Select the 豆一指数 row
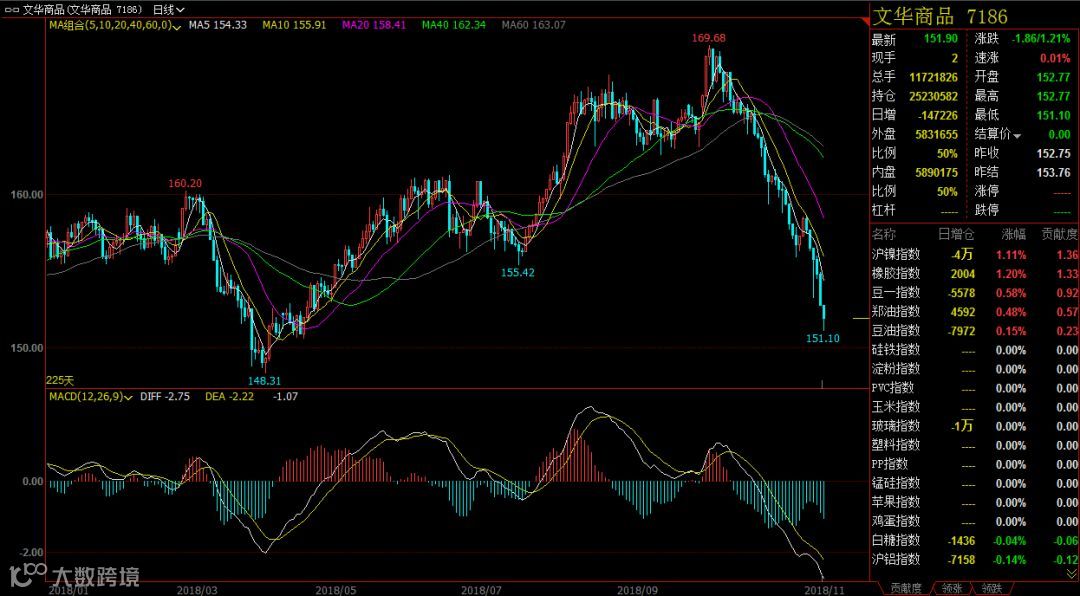The image size is (1080, 596). 974,293
